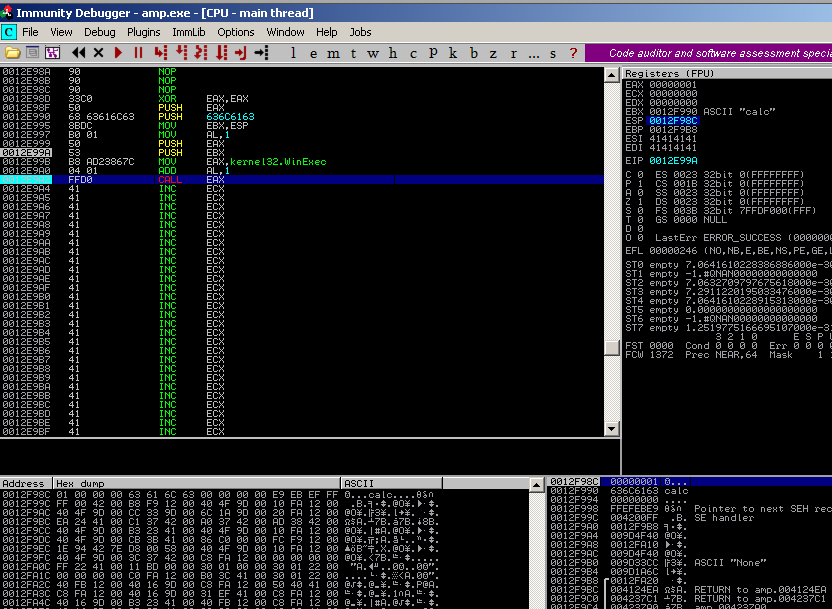
Task: Close the debugged program with the X icon
Action: click(x=98, y=53)
